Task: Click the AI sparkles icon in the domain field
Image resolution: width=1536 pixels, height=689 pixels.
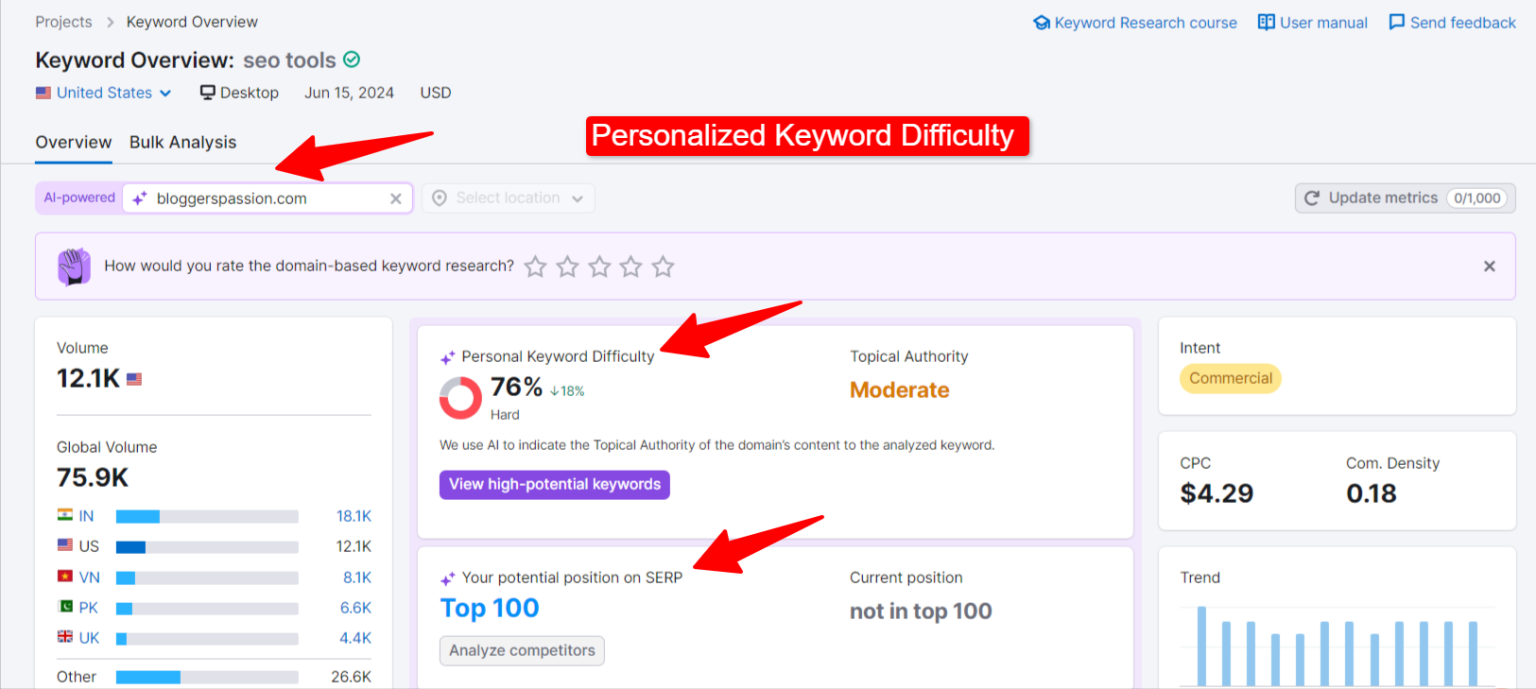Action: point(138,198)
